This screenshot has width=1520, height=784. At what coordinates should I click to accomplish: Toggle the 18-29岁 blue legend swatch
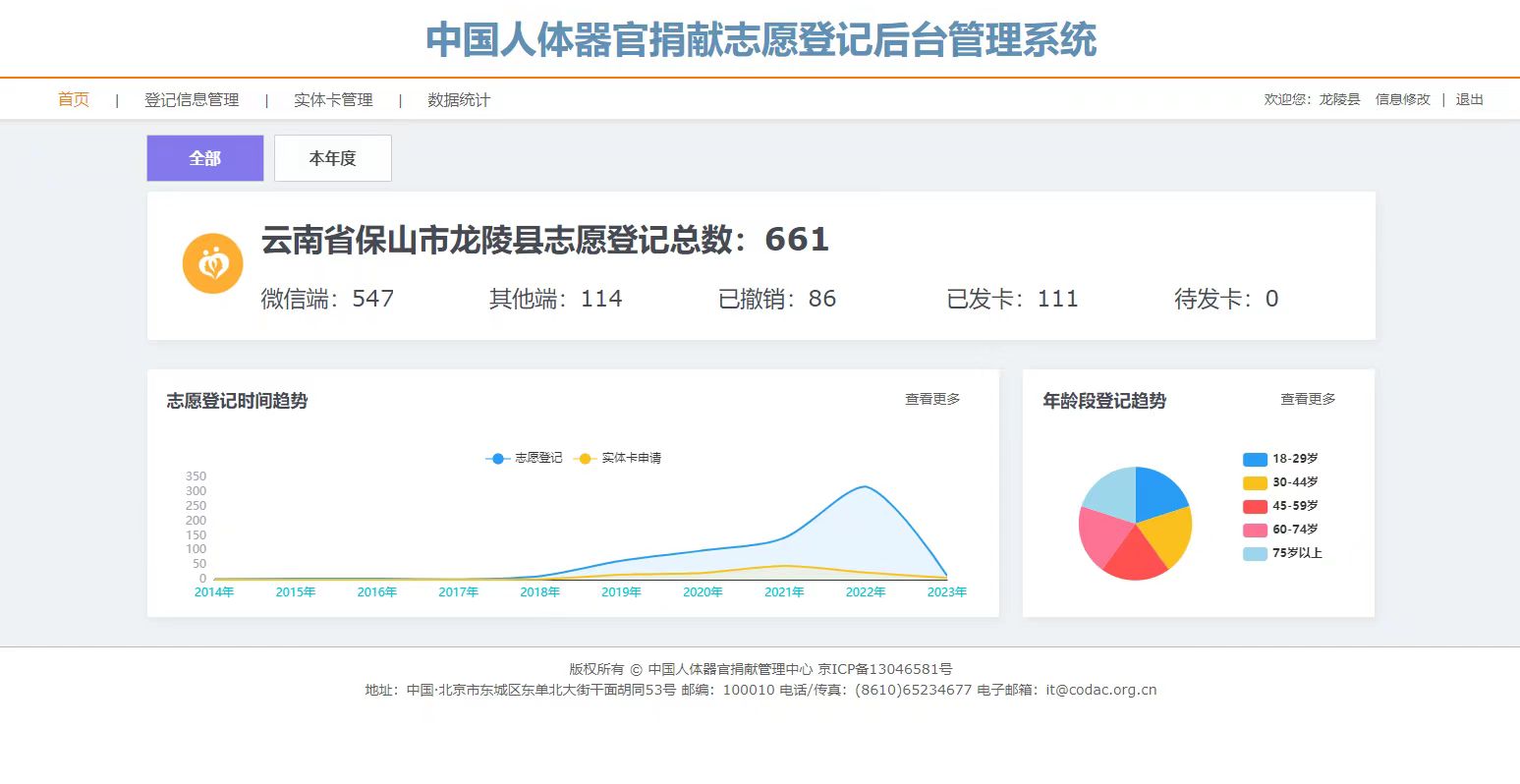pos(1255,459)
